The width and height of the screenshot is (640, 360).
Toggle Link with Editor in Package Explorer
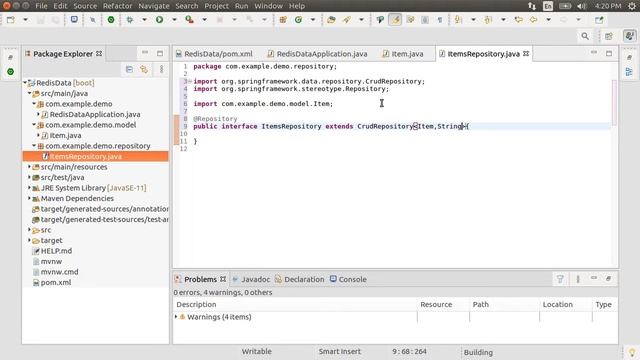click(x=144, y=69)
